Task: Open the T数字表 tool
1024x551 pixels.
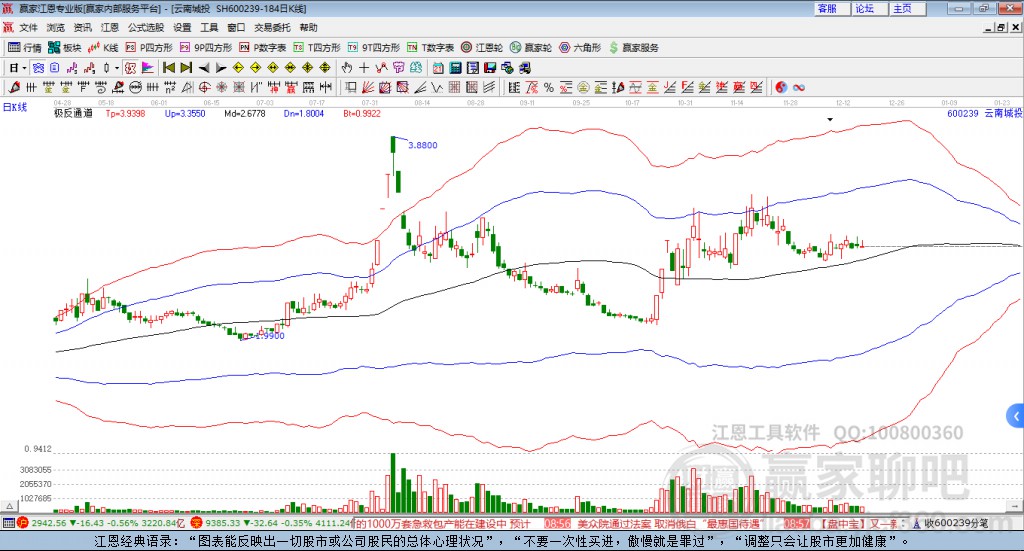Action: [430, 48]
